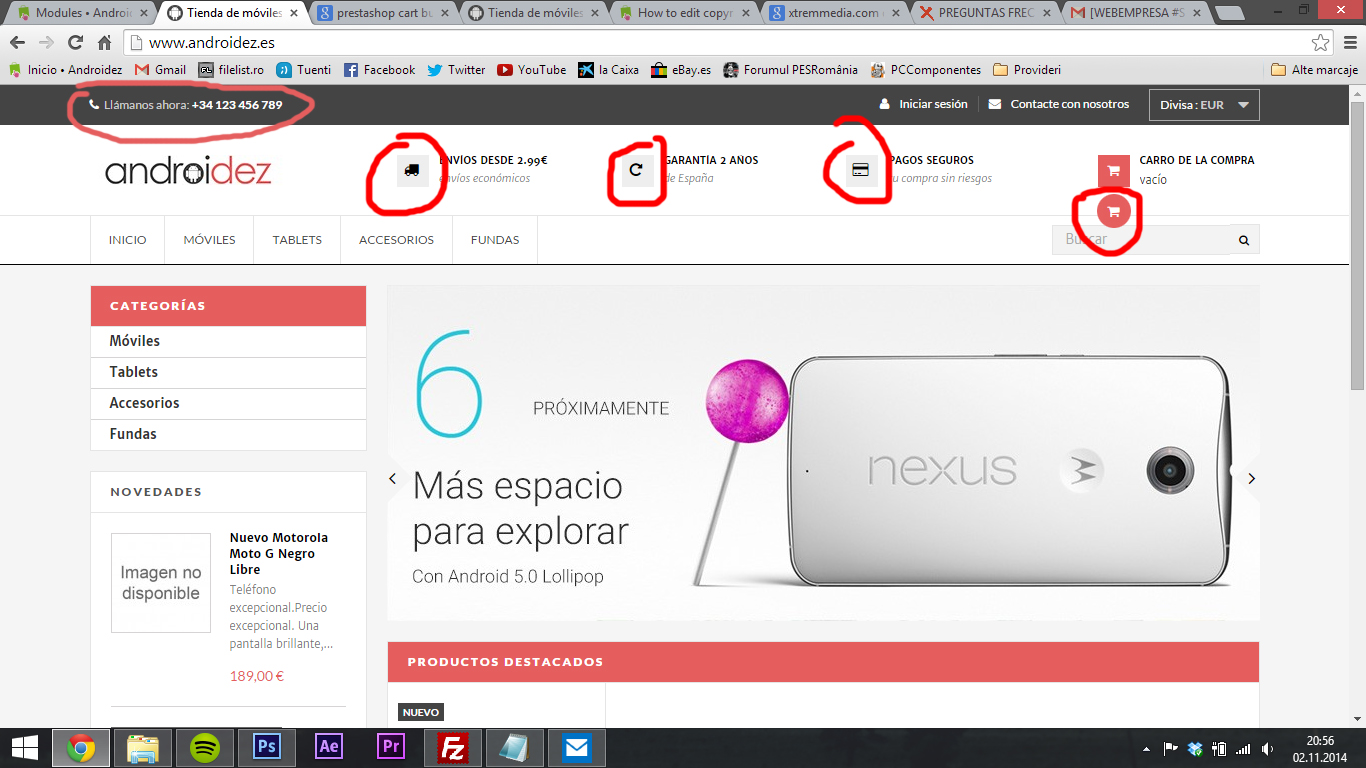The width and height of the screenshot is (1366, 768).
Task: Open the Provideri bookmarks folder
Action: (1027, 70)
